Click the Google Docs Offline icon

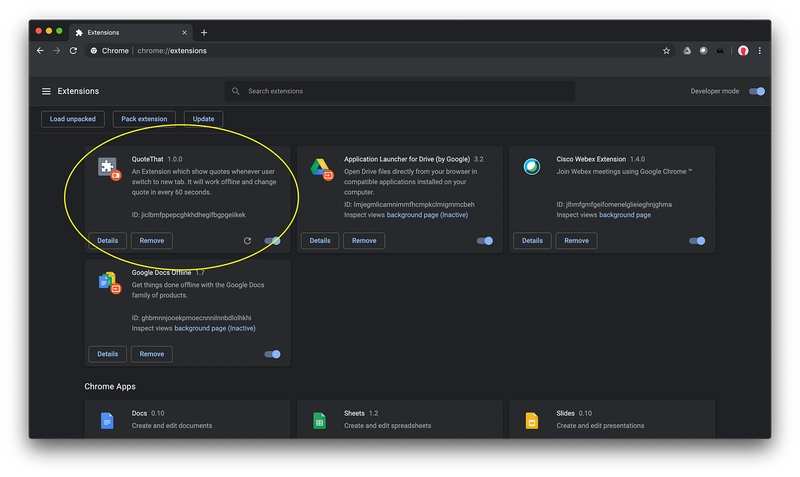tap(109, 282)
